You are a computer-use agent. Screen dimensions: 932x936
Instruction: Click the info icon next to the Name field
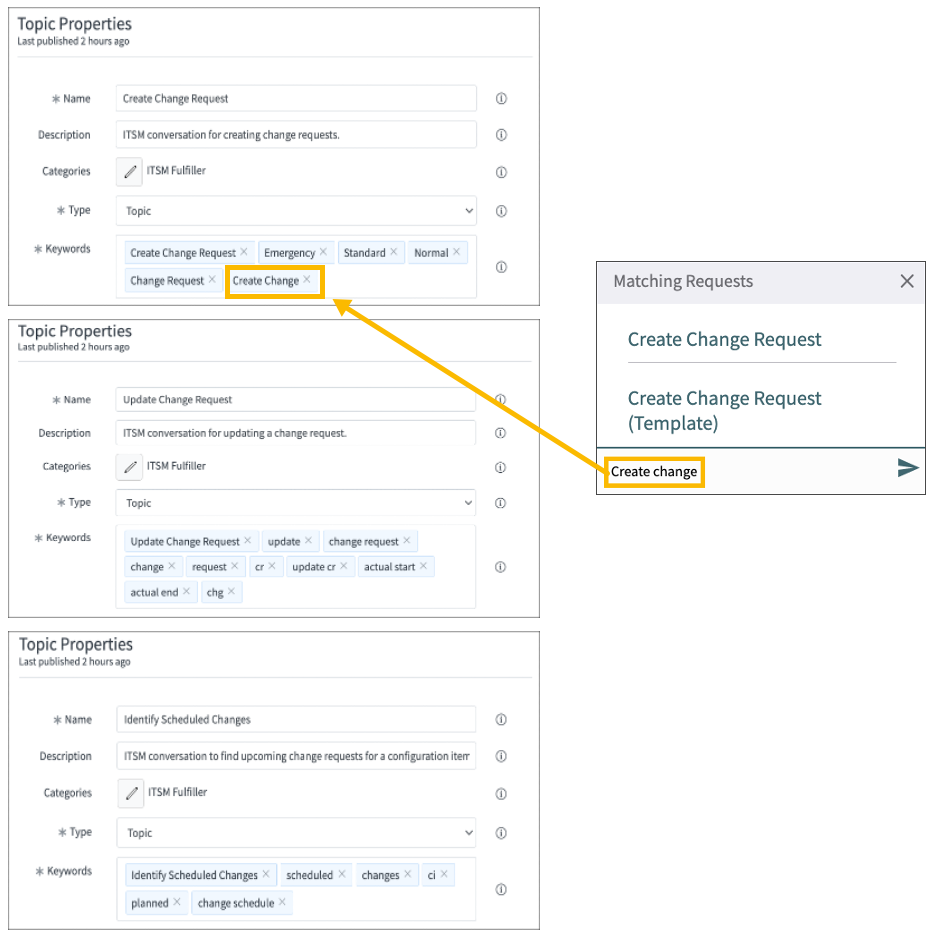[501, 98]
